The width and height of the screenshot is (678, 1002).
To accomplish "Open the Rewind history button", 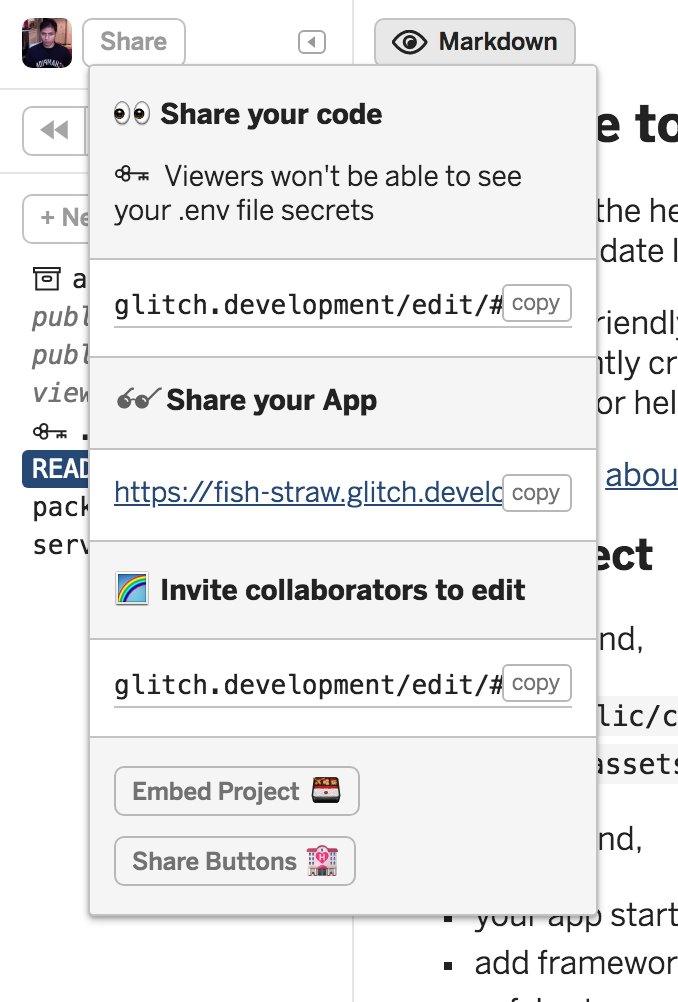I will tap(54, 130).
